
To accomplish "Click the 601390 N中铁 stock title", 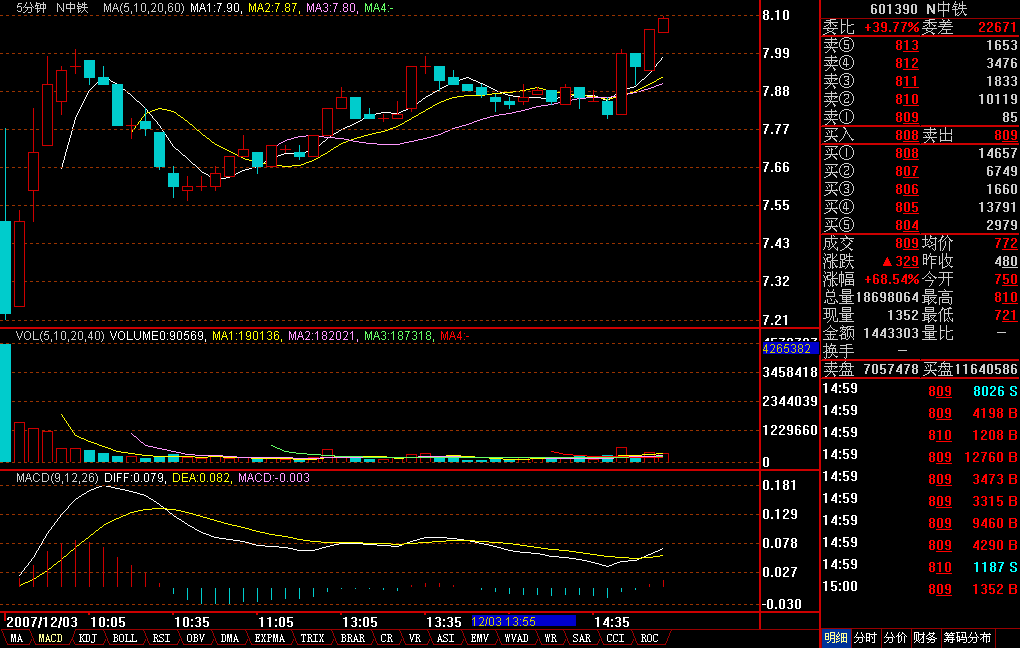I will pos(918,9).
